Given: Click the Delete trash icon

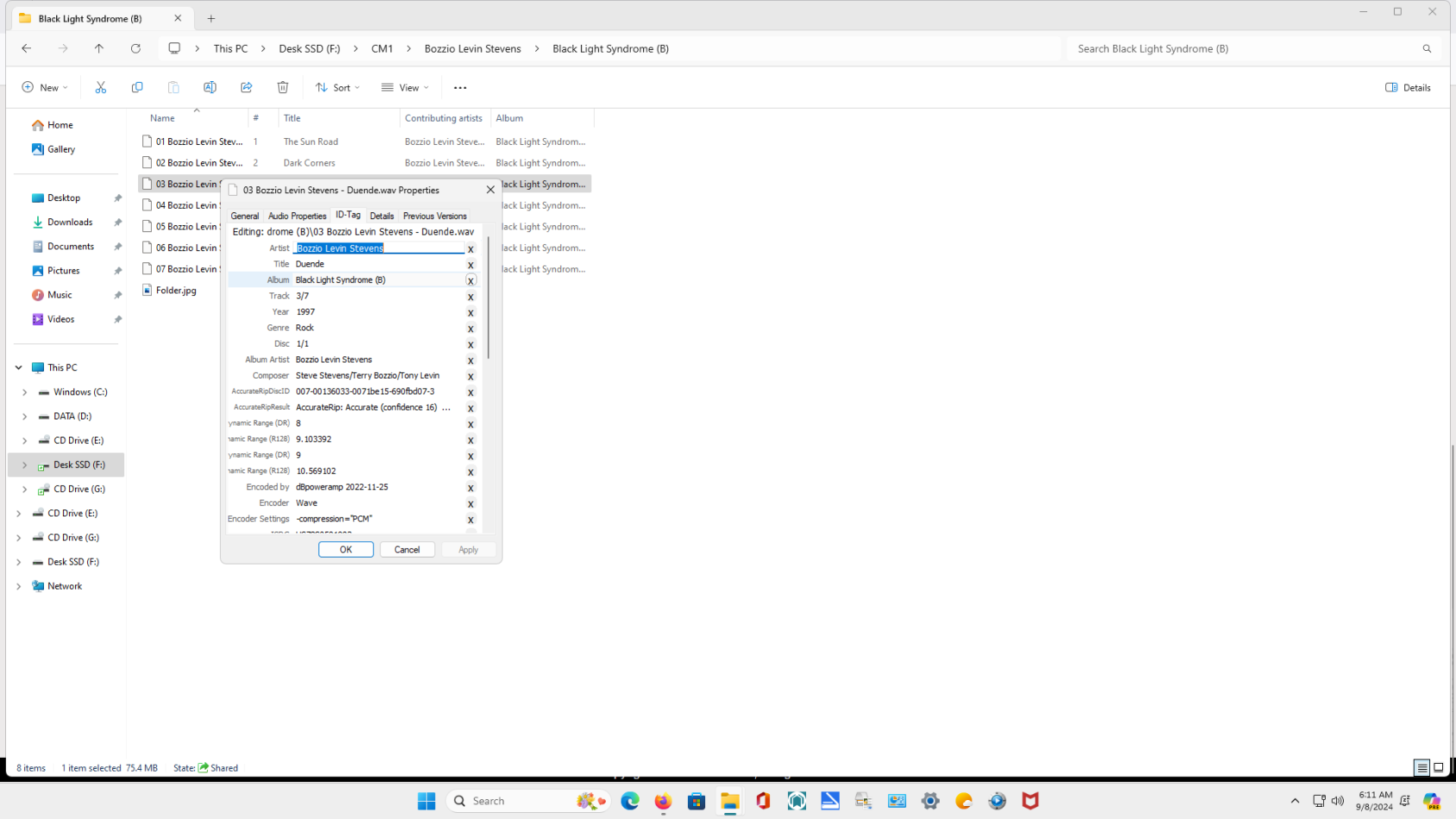Looking at the screenshot, I should 282,87.
